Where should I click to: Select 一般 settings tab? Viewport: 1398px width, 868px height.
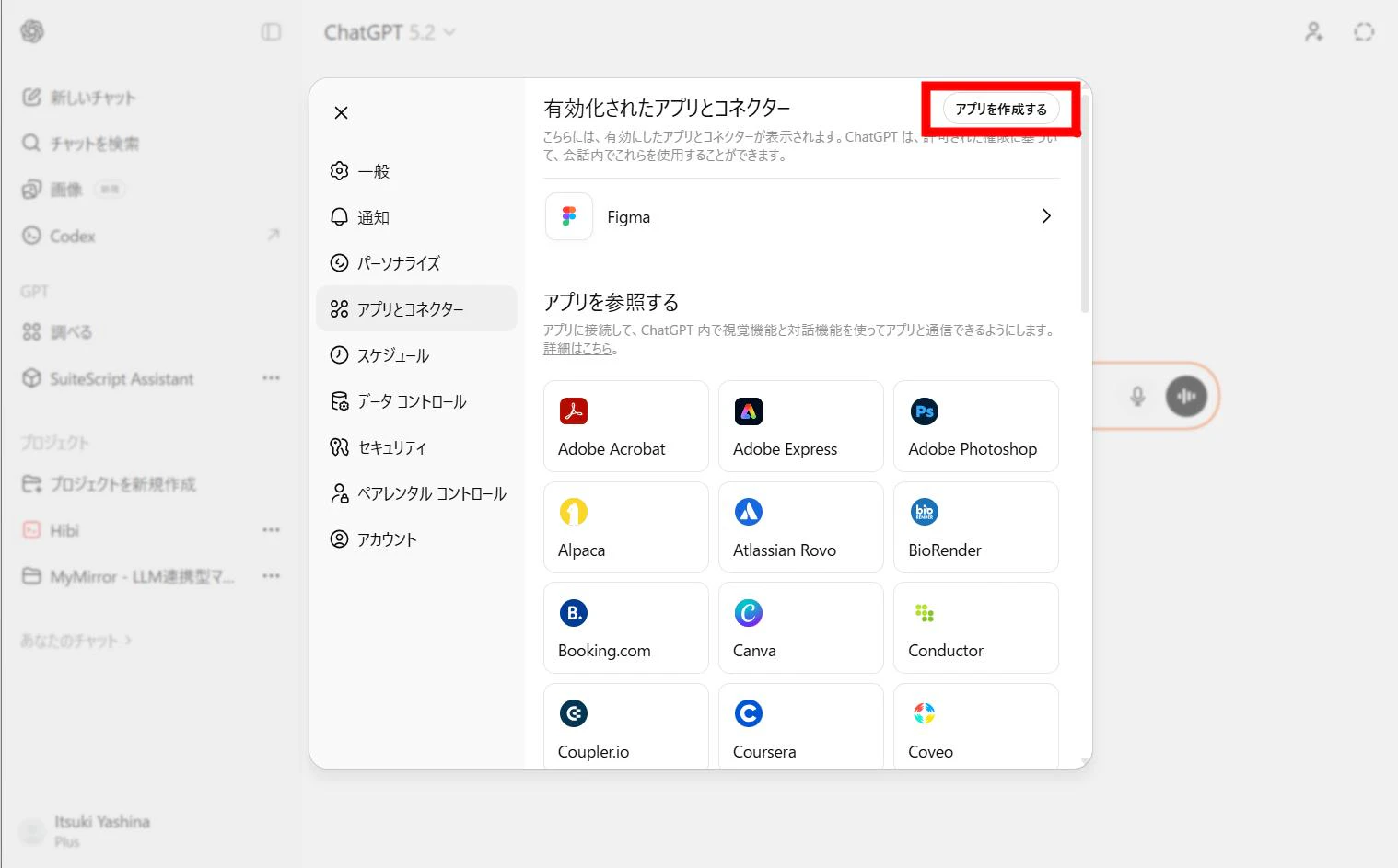pyautogui.click(x=416, y=171)
